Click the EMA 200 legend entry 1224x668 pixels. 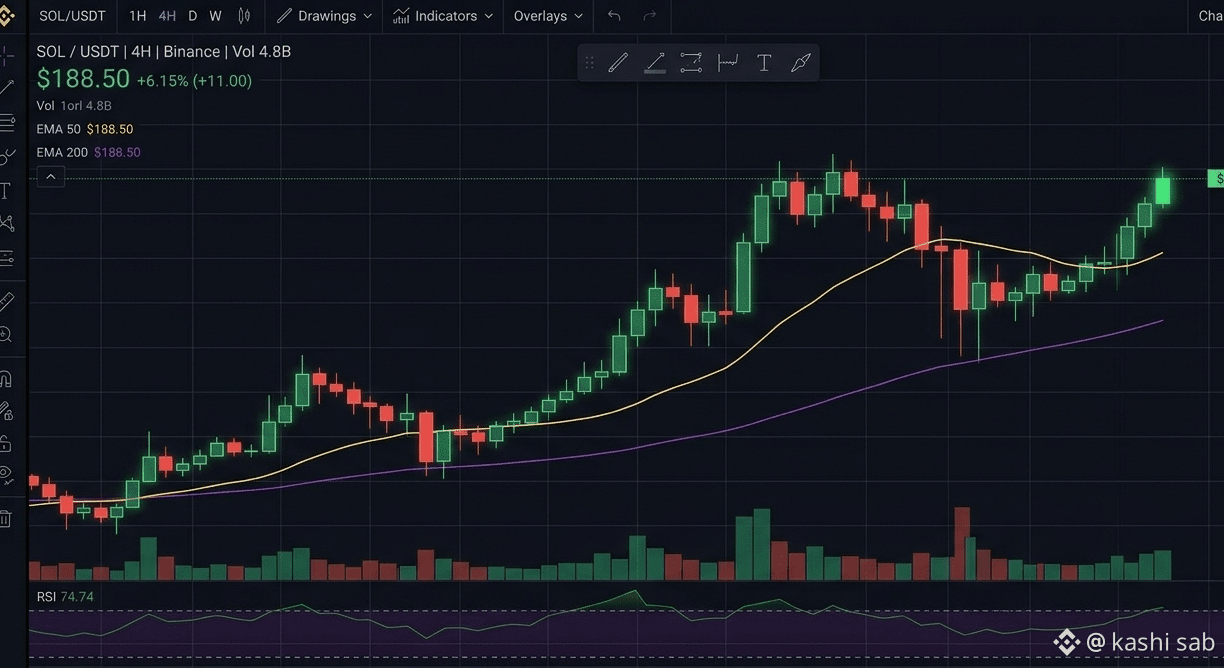(88, 152)
